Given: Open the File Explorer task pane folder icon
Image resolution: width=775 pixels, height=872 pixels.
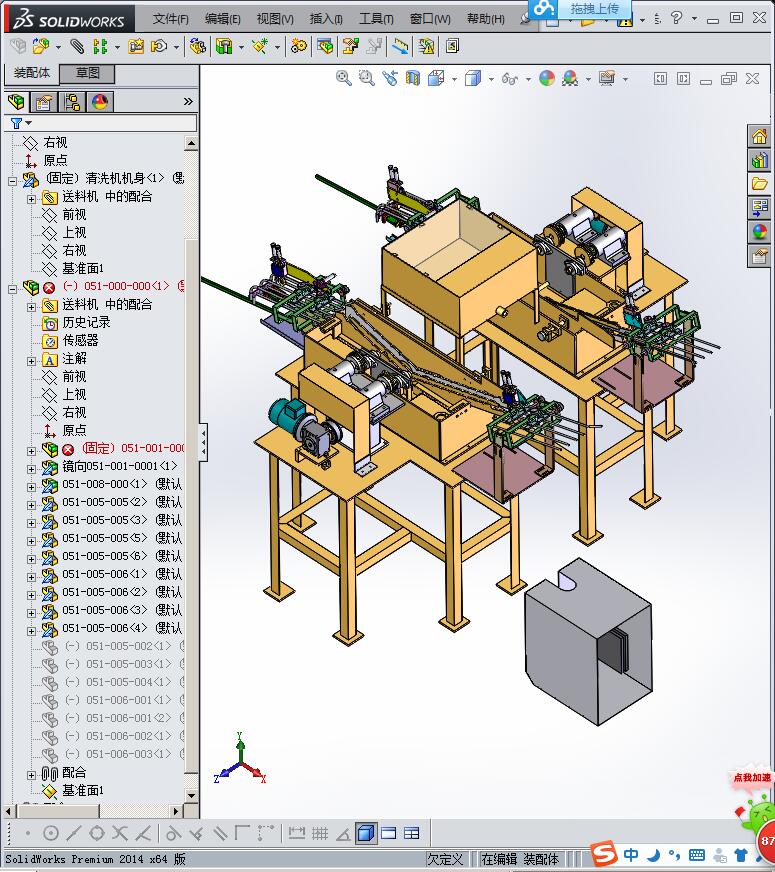Looking at the screenshot, I should tap(759, 184).
